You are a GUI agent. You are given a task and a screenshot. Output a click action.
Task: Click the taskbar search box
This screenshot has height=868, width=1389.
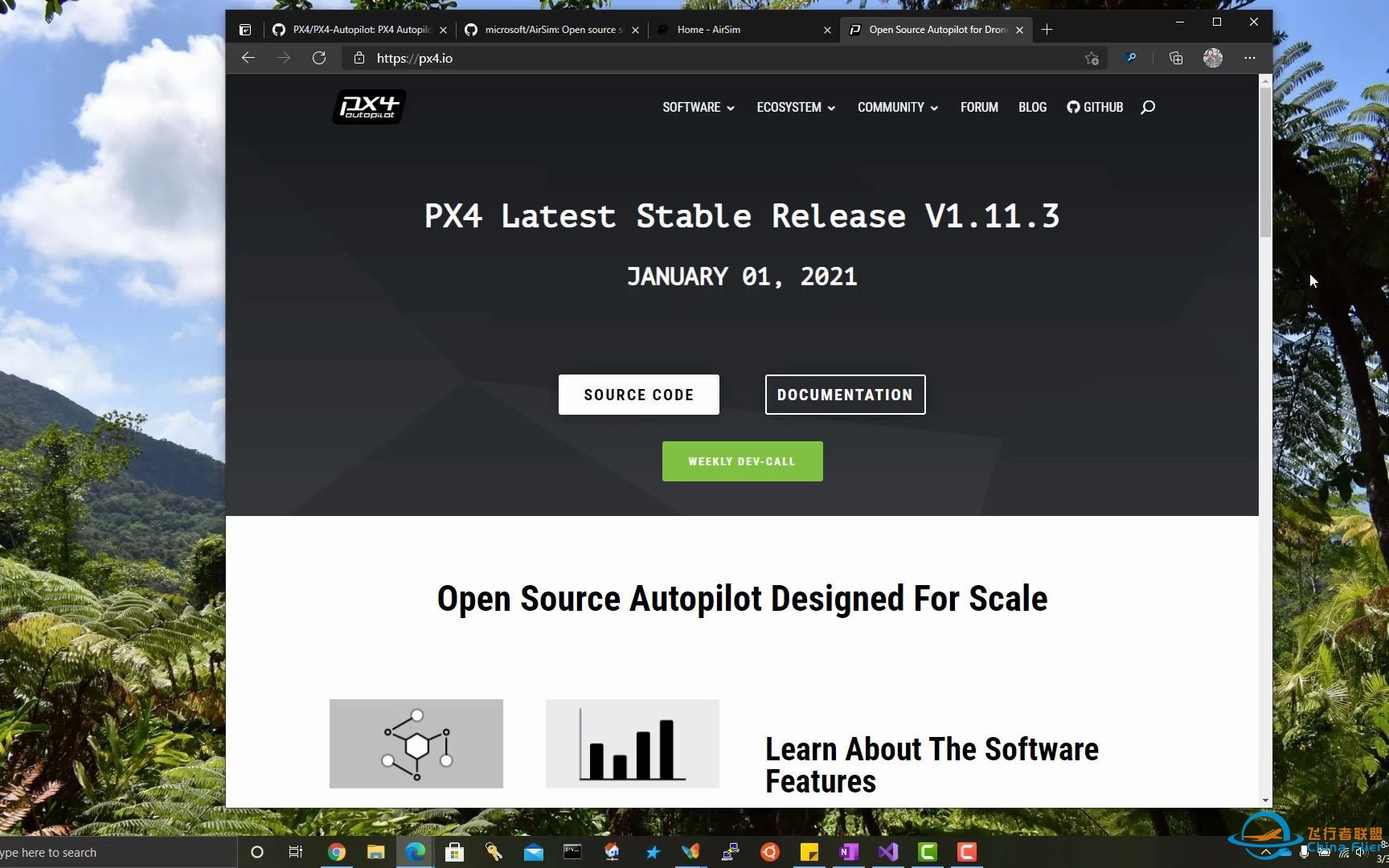(x=119, y=852)
